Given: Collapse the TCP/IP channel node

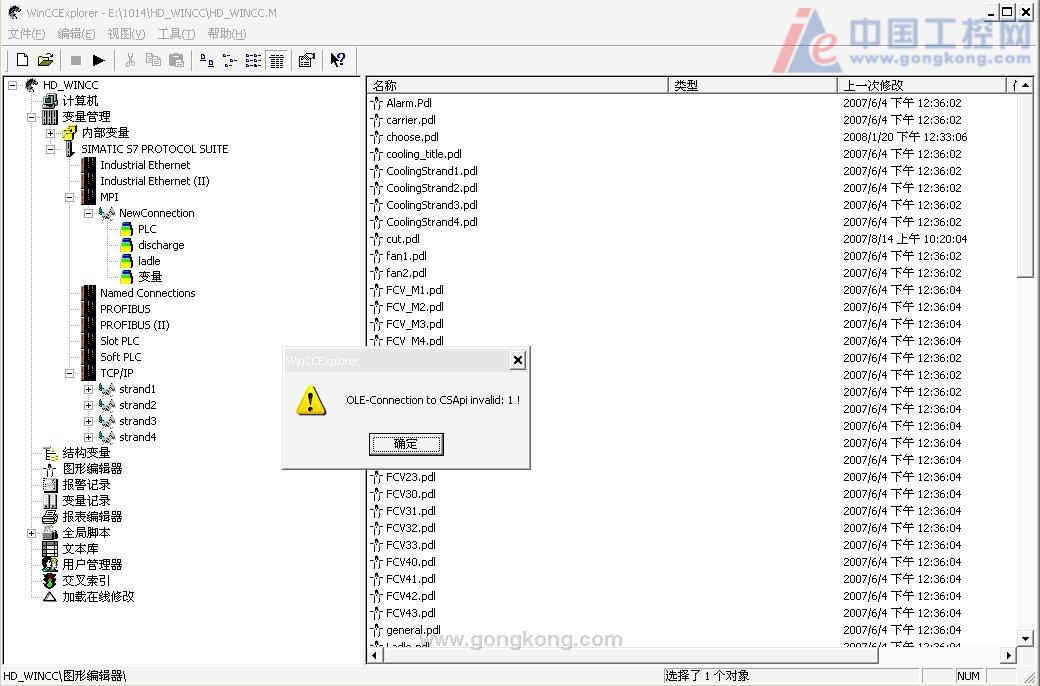Looking at the screenshot, I should point(70,374).
